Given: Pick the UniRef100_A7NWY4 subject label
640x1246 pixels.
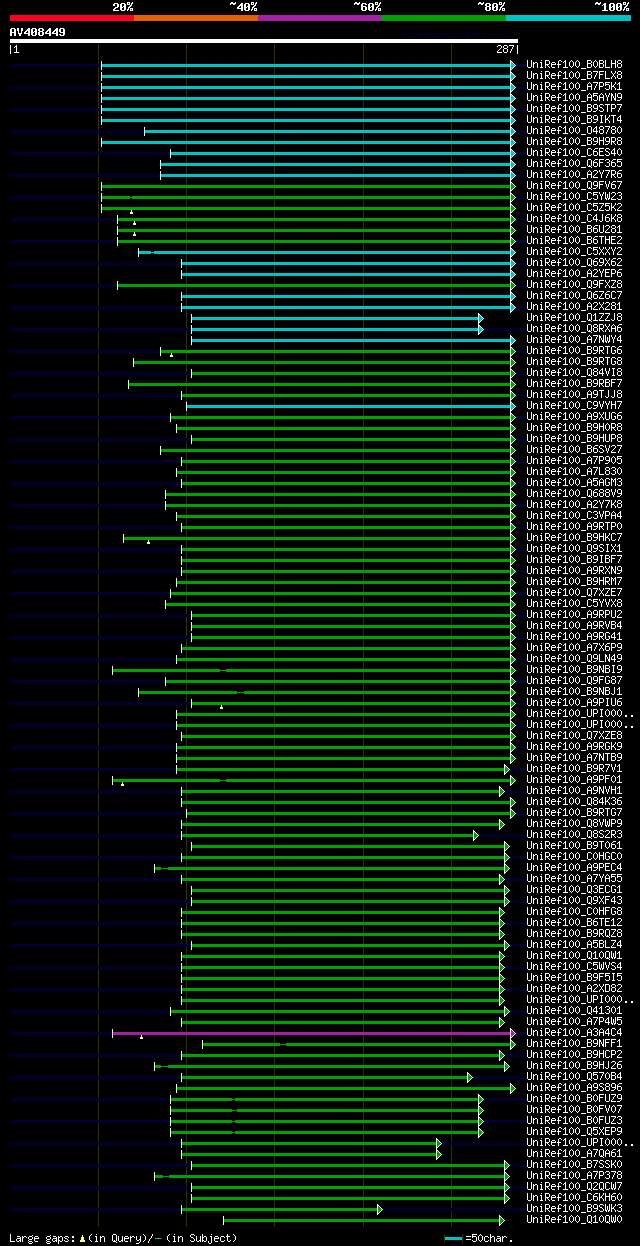Looking at the screenshot, I should pyautogui.click(x=574, y=339).
